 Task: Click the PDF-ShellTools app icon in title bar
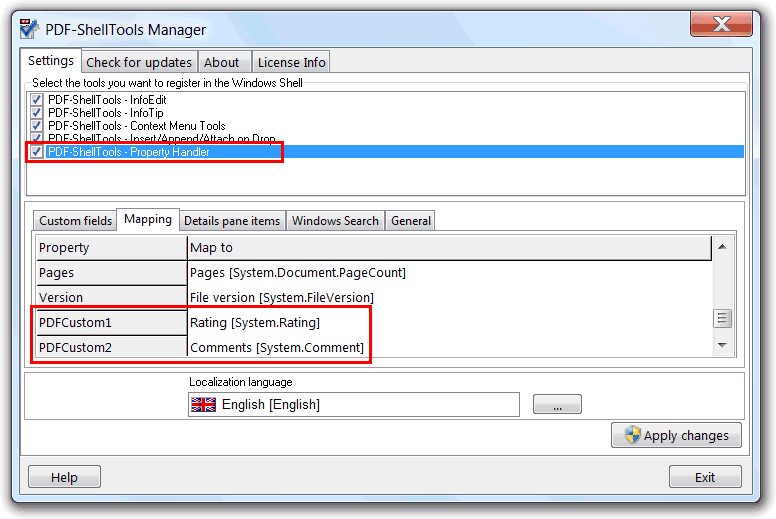tap(30, 29)
